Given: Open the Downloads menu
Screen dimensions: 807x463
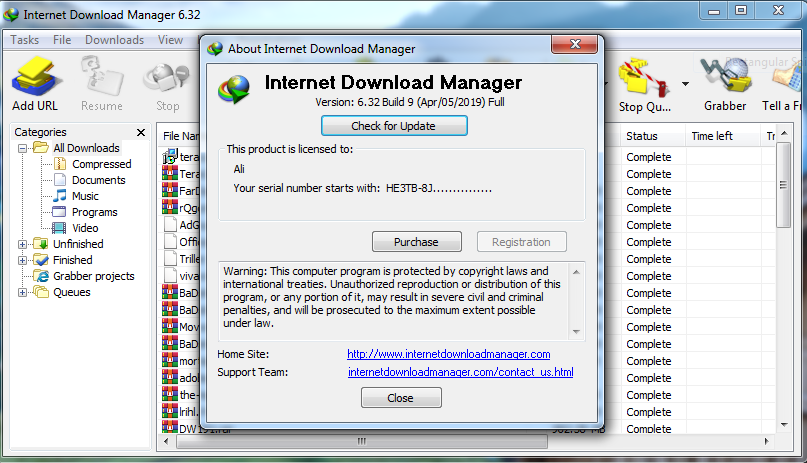Looking at the screenshot, I should [114, 40].
